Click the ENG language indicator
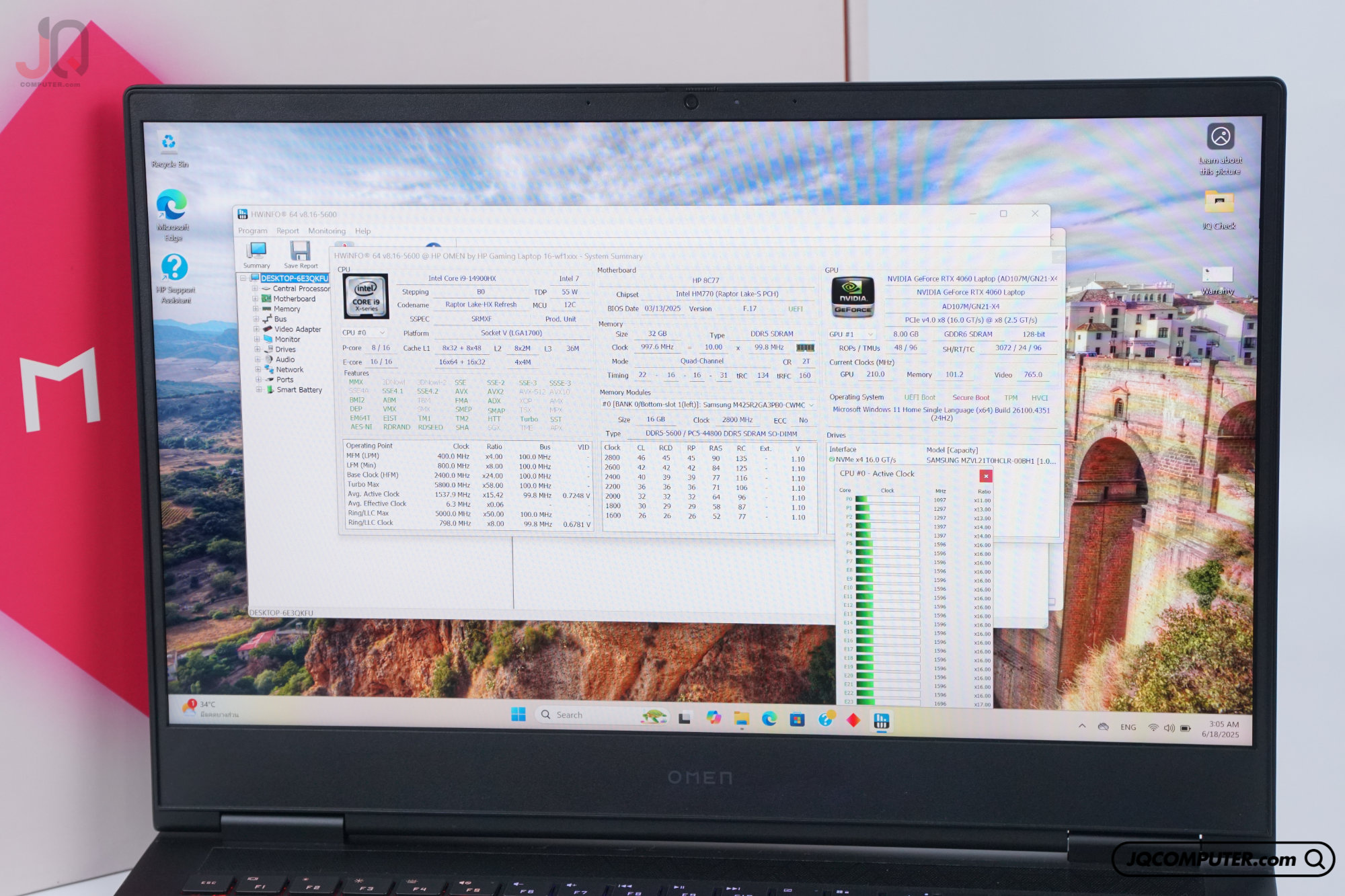 pyautogui.click(x=1128, y=727)
